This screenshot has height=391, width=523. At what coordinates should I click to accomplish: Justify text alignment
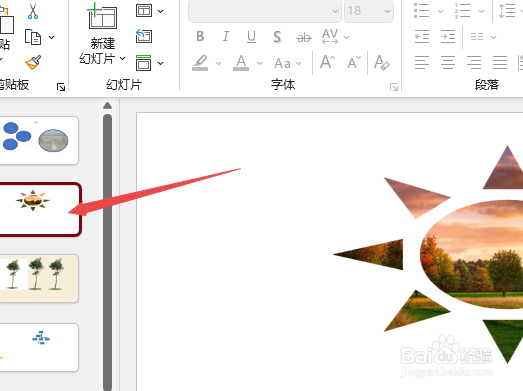(x=500, y=62)
